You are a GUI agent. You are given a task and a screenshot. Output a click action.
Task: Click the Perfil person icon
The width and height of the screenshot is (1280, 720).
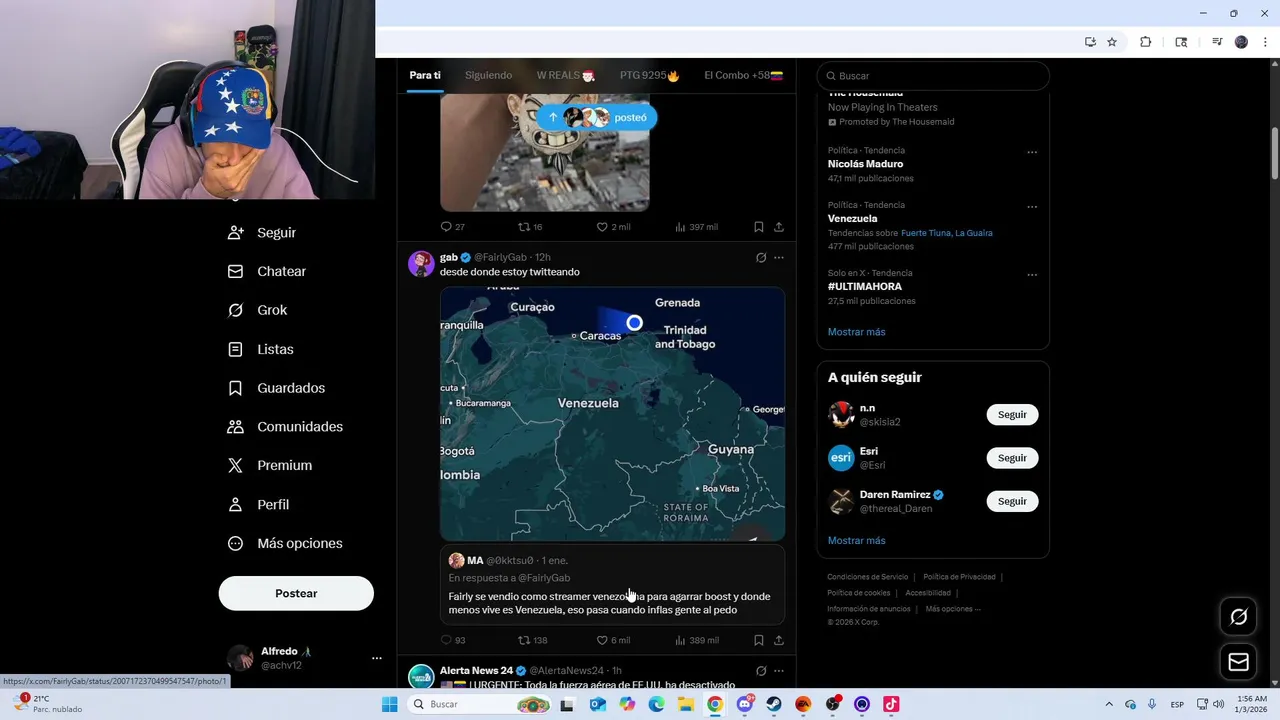pos(235,504)
